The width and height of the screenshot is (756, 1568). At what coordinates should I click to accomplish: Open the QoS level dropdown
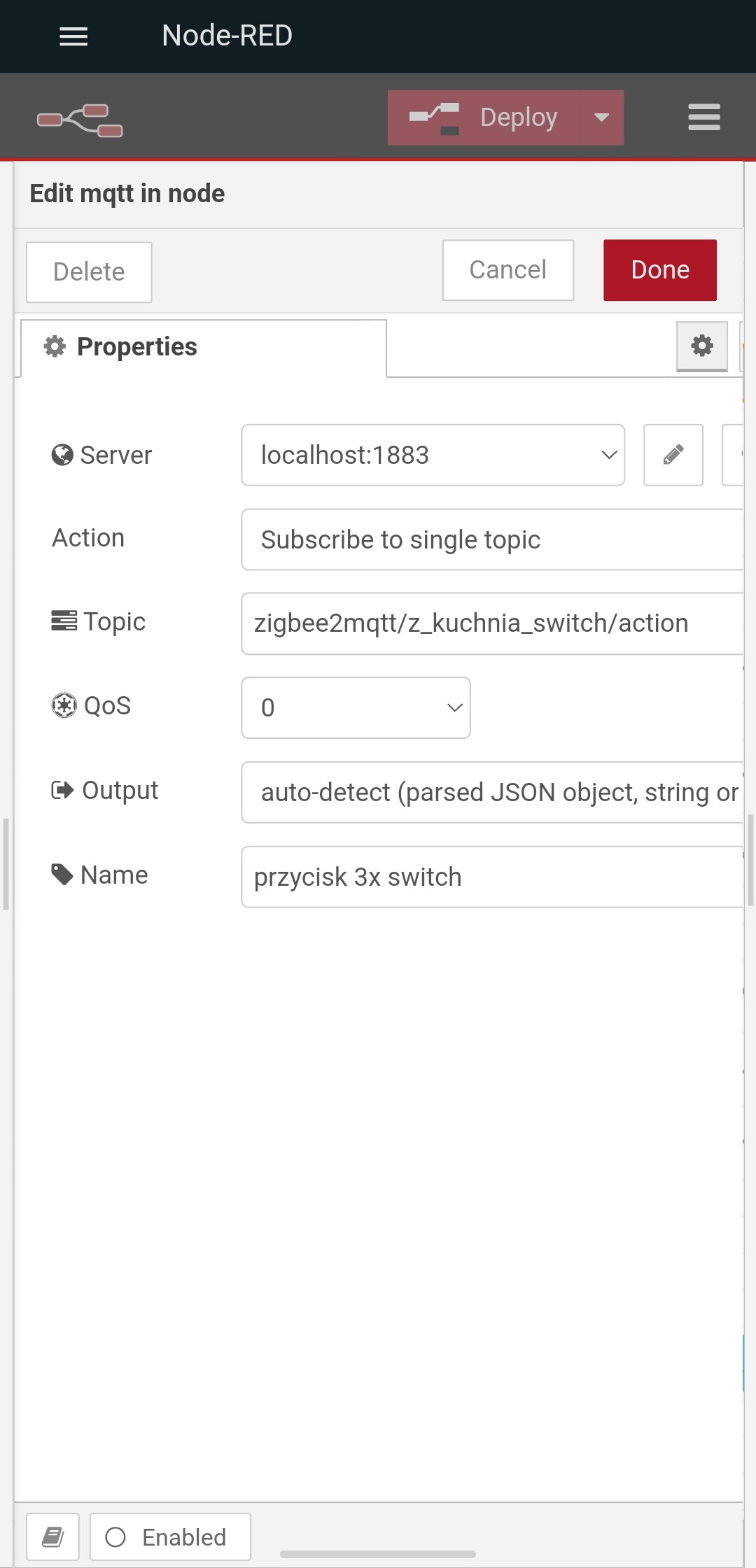[356, 707]
